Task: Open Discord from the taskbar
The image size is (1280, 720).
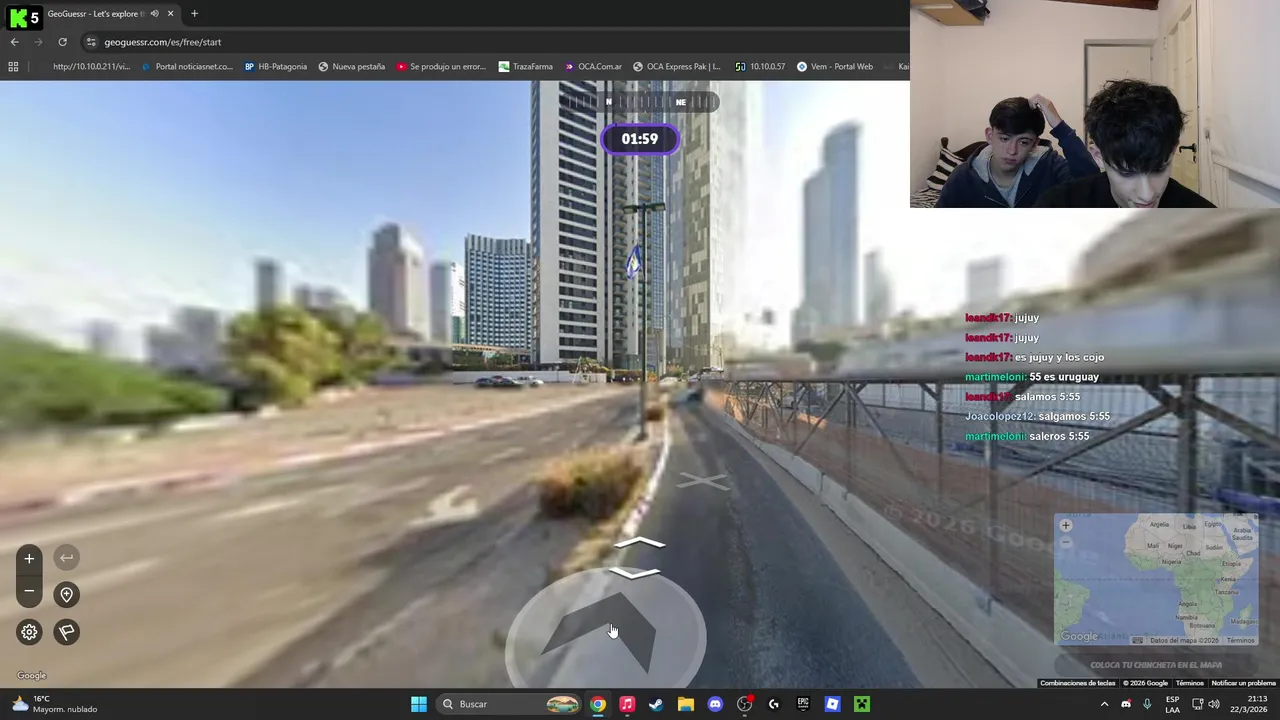Action: click(715, 704)
